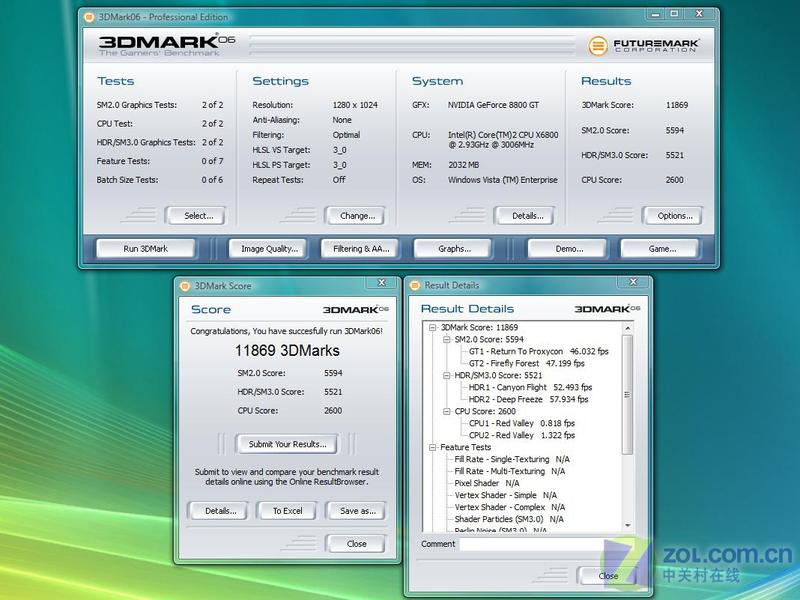Open Filtering & AA... tool
The width and height of the screenshot is (800, 600).
(x=360, y=249)
